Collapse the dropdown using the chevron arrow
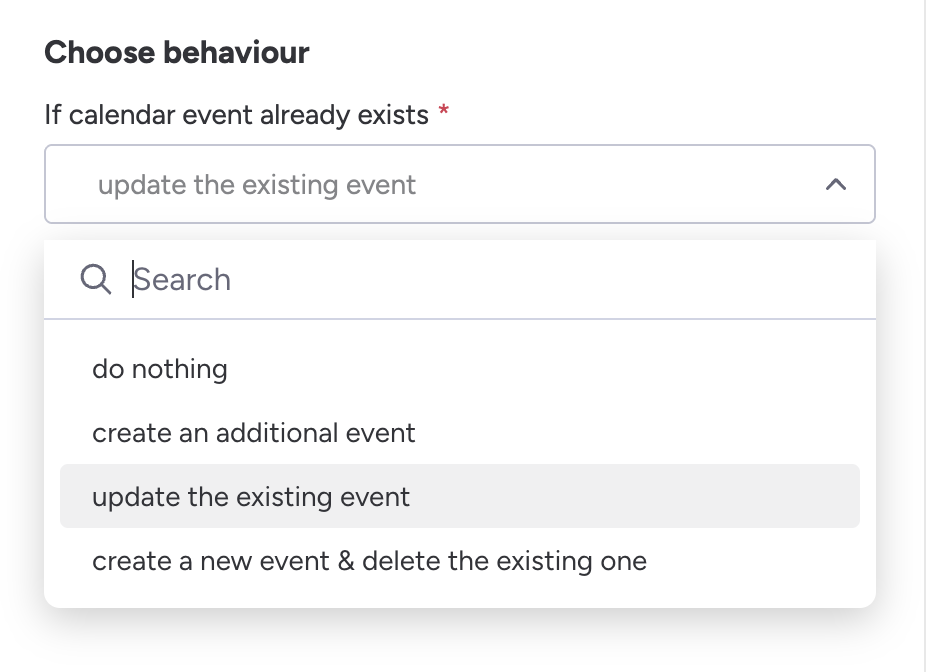Image resolution: width=926 pixels, height=672 pixels. (x=836, y=185)
